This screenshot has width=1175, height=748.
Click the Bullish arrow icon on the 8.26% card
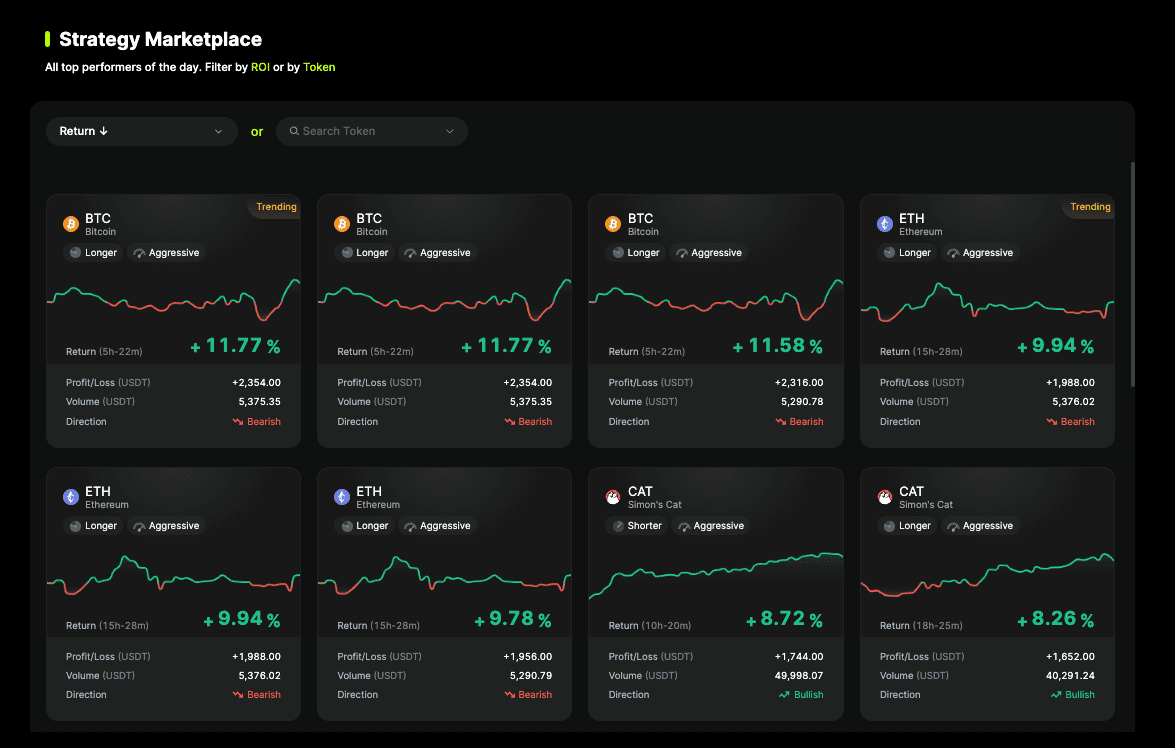pyautogui.click(x=1055, y=695)
